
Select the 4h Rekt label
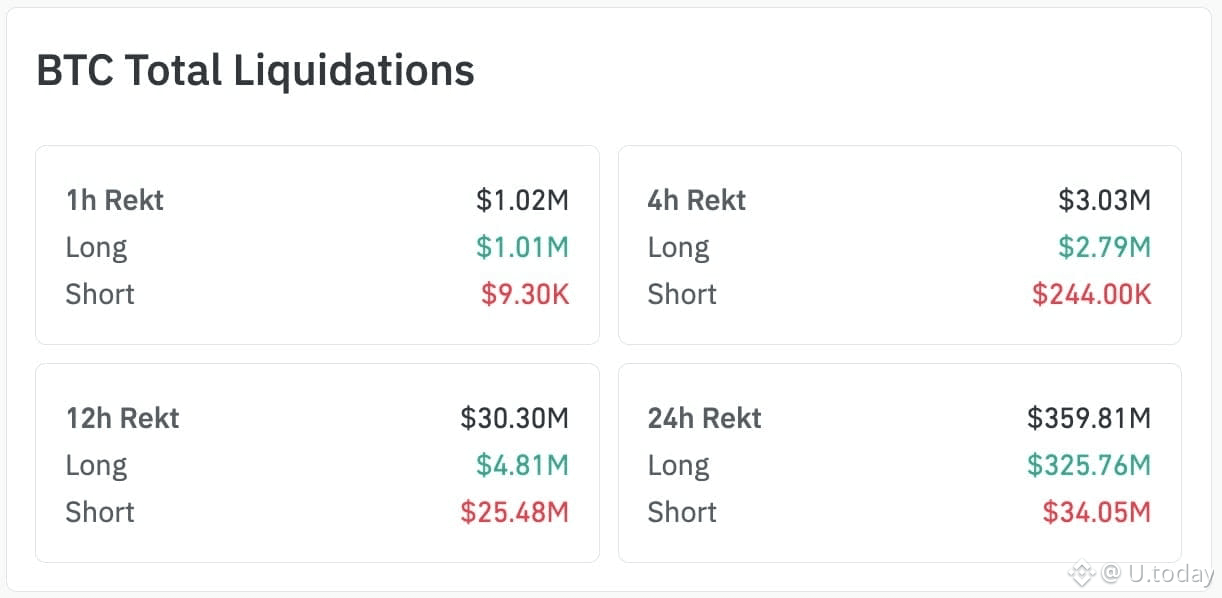coord(696,200)
